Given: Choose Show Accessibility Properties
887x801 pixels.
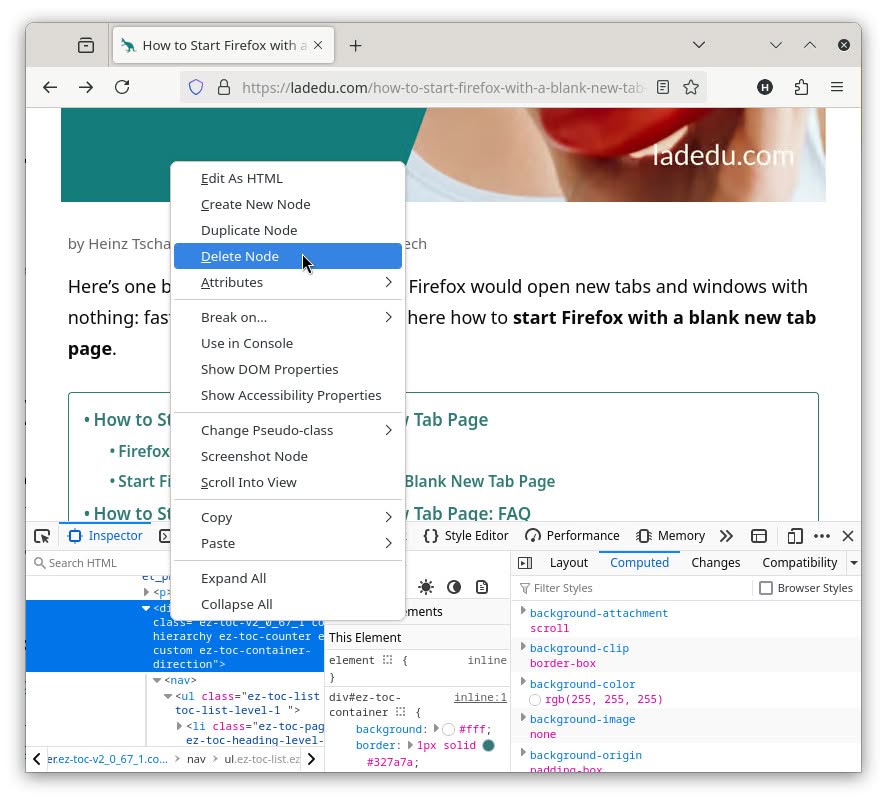Looking at the screenshot, I should (x=288, y=395).
